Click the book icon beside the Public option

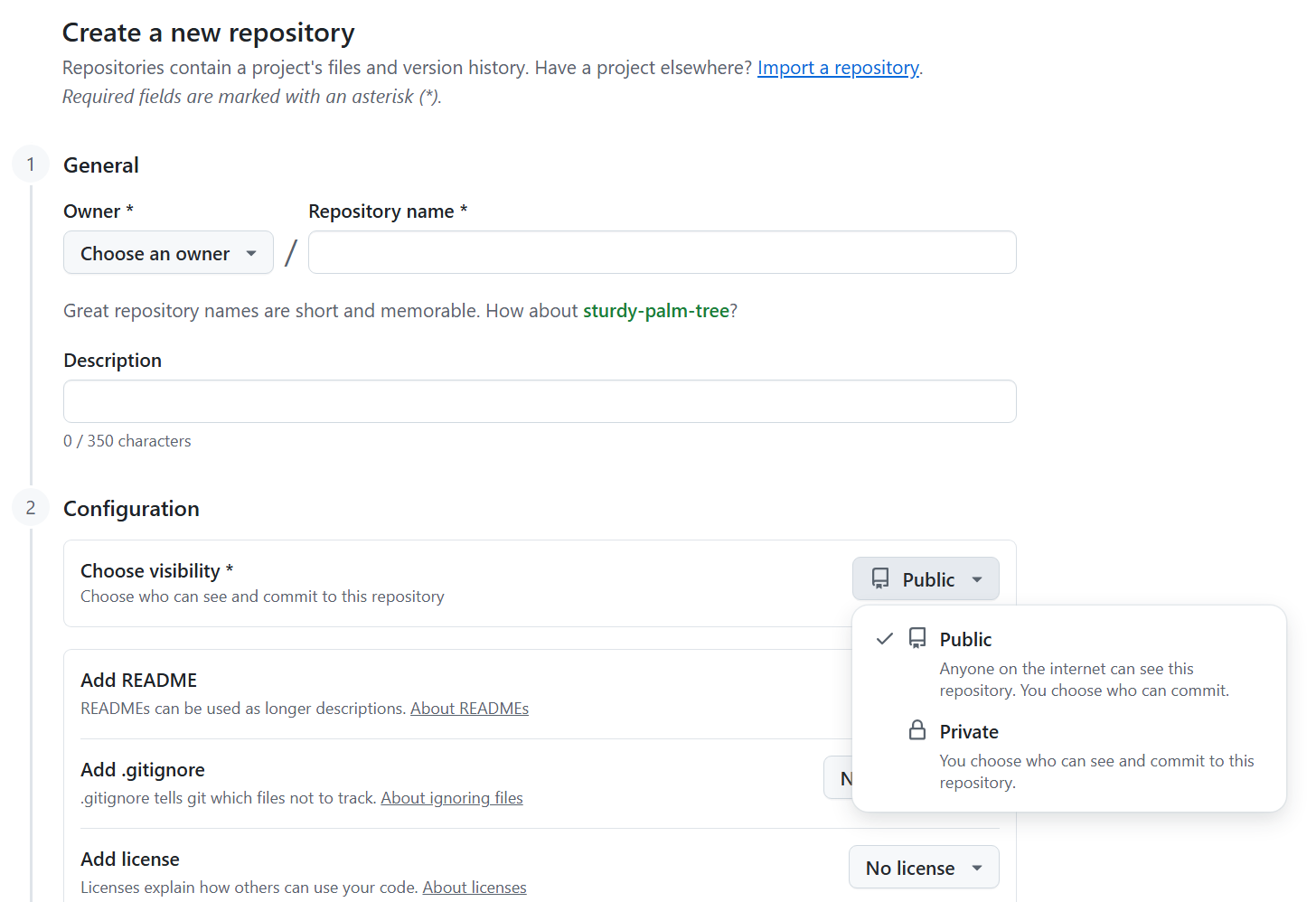[917, 637]
